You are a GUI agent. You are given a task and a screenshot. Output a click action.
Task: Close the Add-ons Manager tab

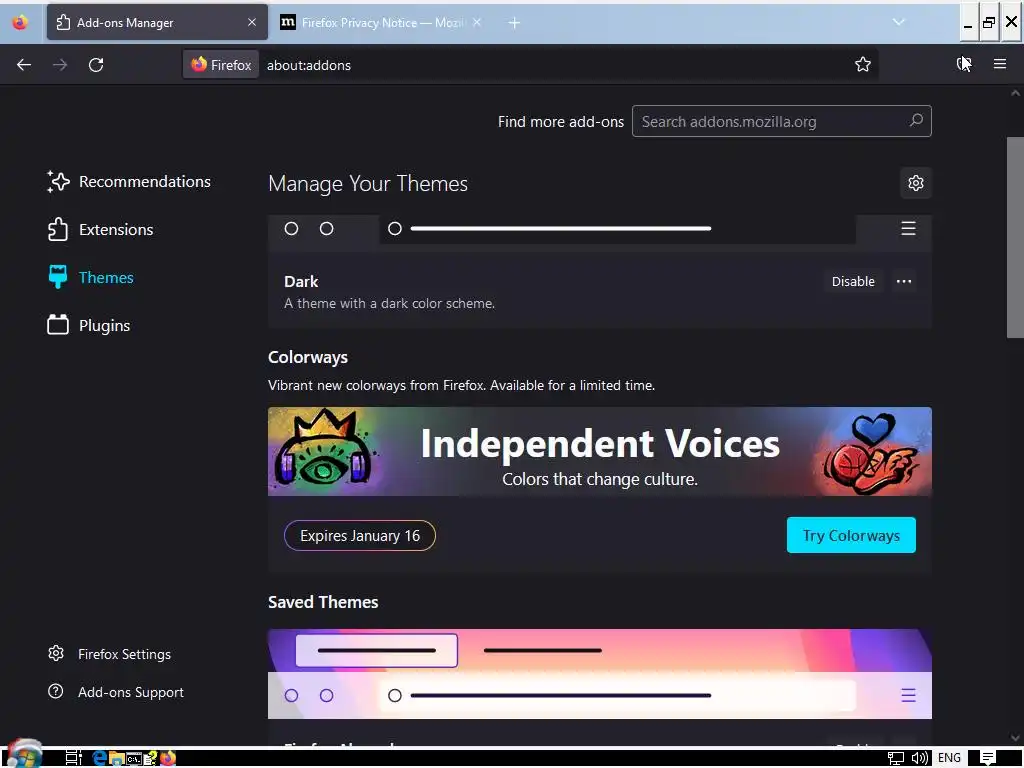(251, 22)
